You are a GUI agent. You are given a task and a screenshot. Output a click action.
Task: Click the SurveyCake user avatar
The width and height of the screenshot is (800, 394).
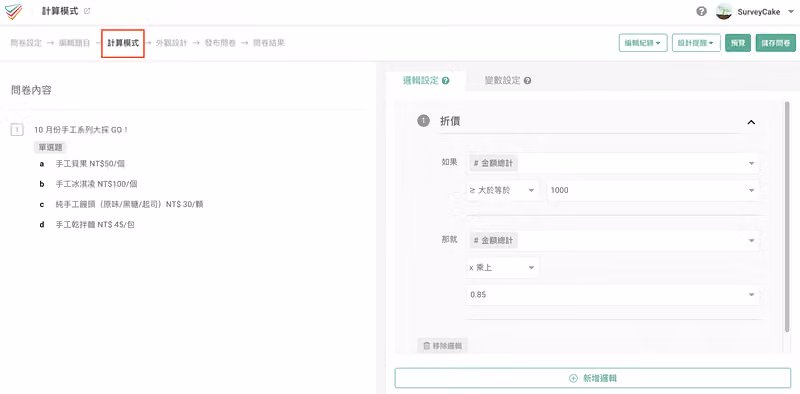click(x=723, y=12)
